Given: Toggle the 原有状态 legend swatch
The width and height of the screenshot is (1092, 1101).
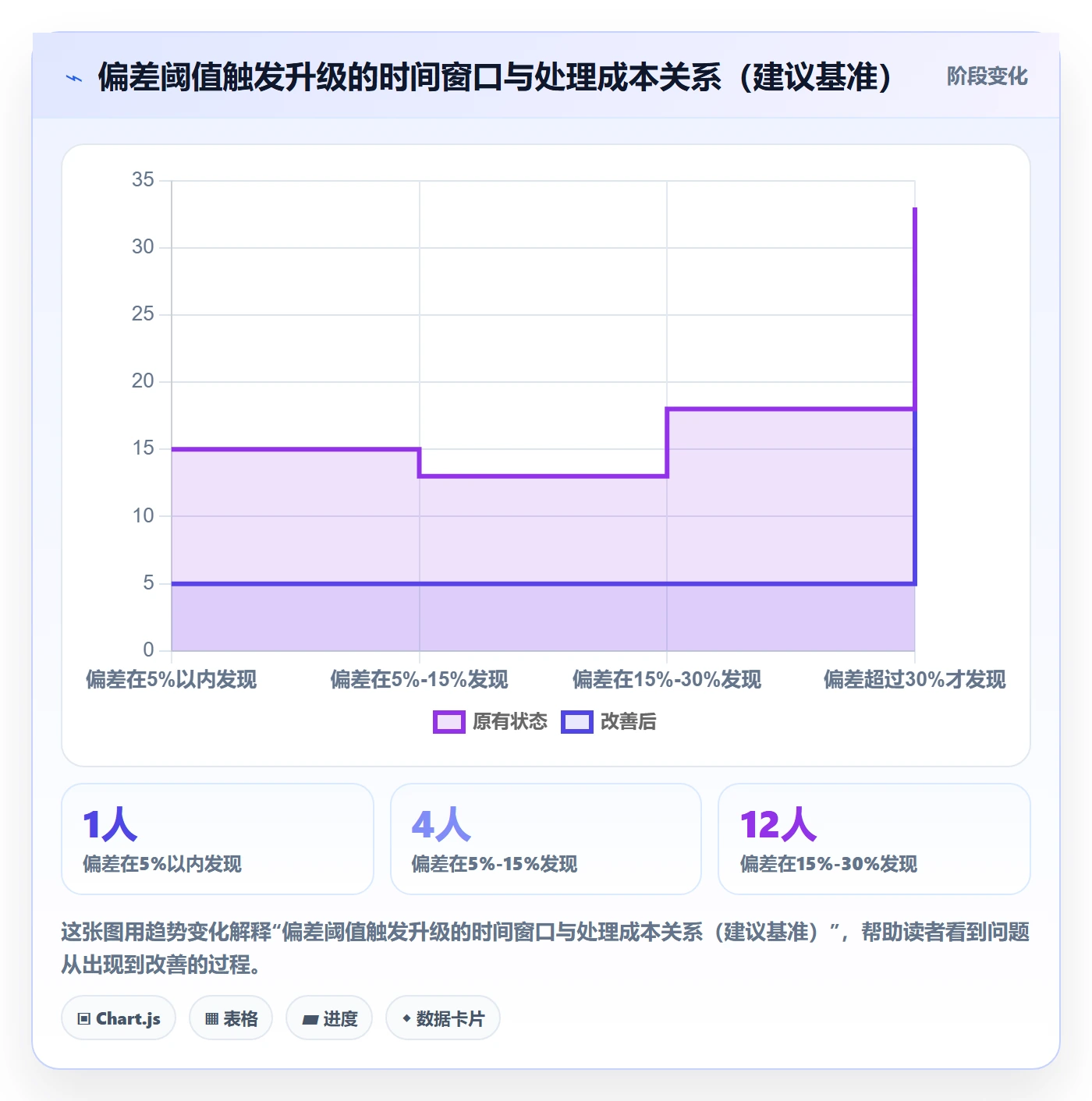Looking at the screenshot, I should [x=448, y=722].
